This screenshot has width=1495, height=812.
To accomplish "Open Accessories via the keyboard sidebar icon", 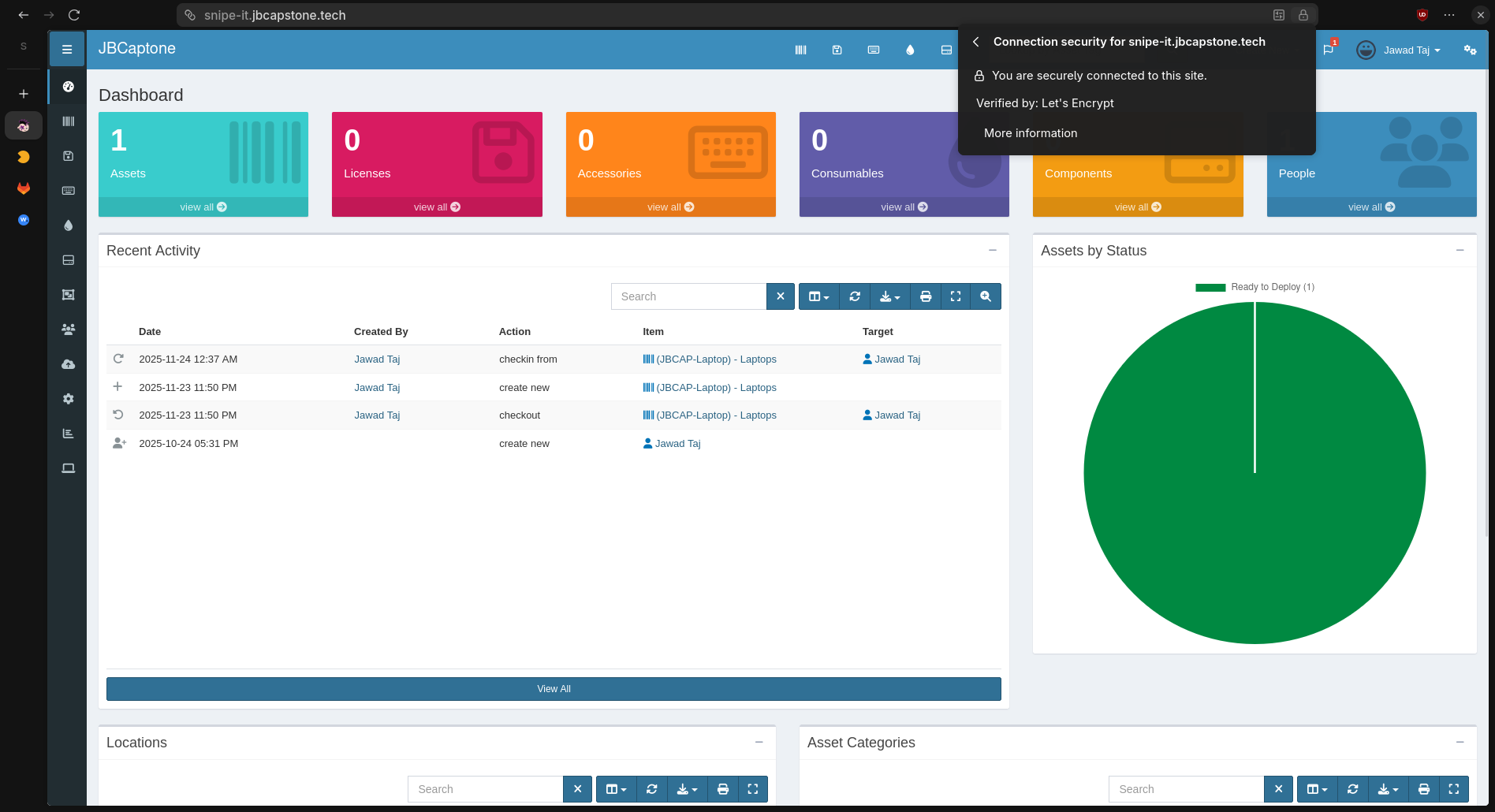I will pos(68,191).
